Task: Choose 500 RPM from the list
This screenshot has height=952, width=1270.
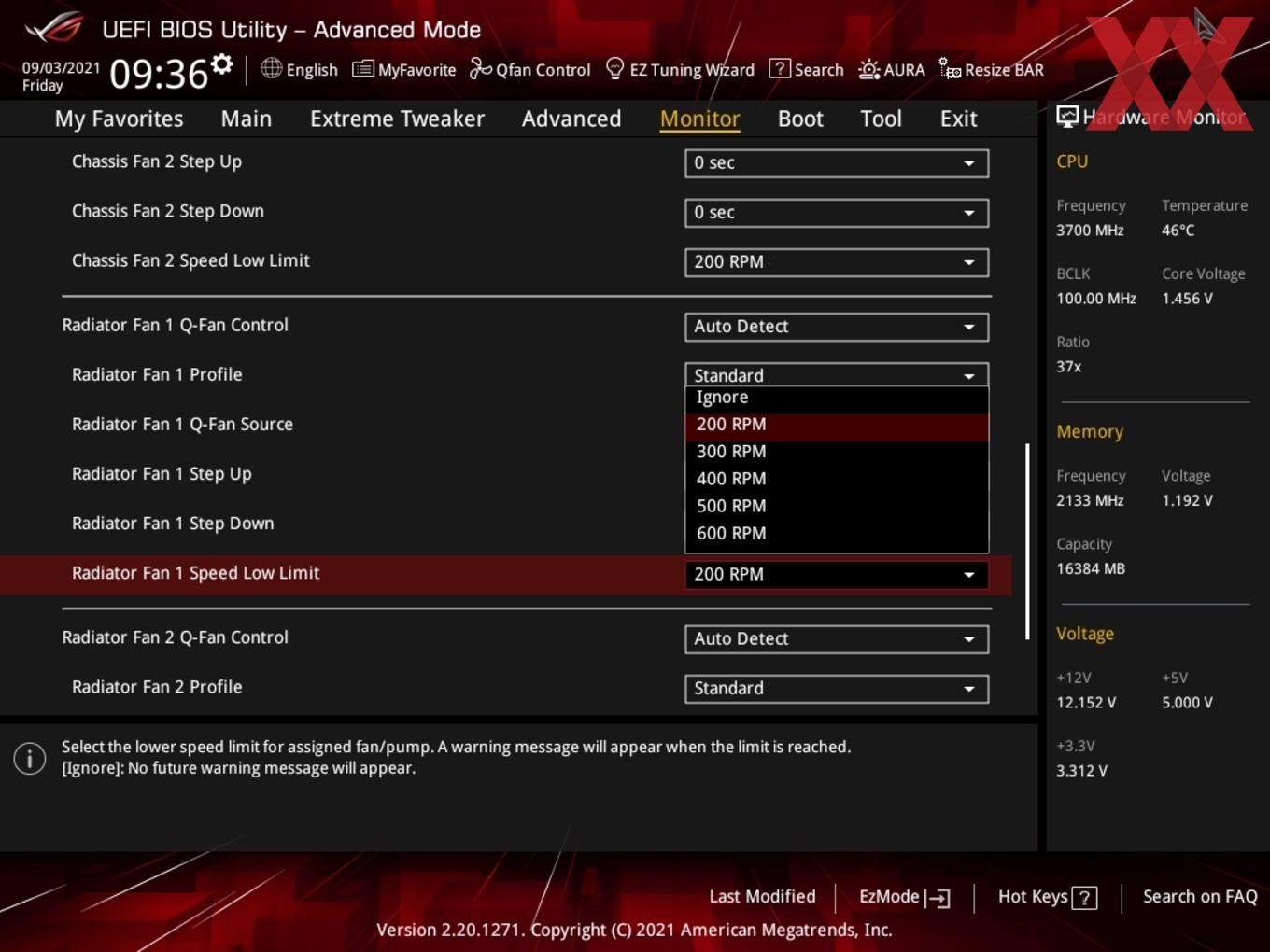Action: point(837,506)
